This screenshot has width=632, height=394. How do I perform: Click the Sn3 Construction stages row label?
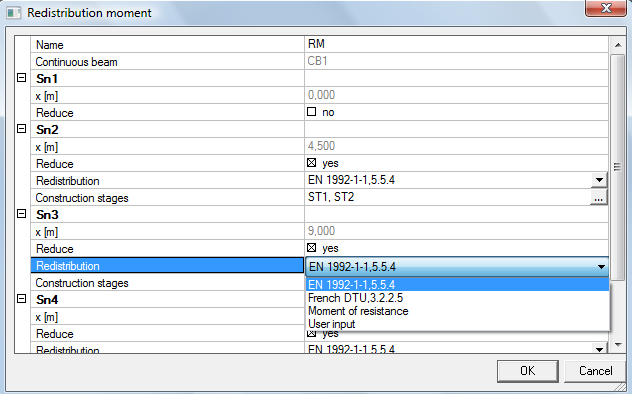coord(167,283)
